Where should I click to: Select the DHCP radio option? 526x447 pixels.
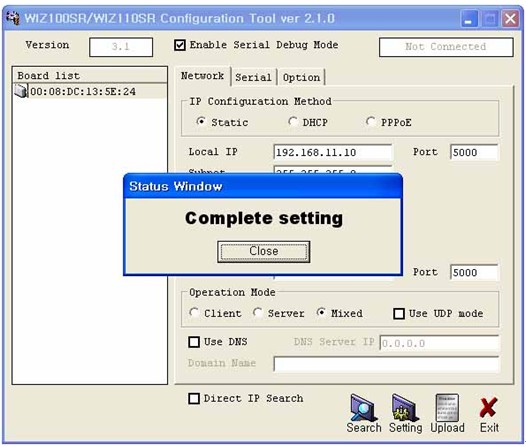pos(293,121)
